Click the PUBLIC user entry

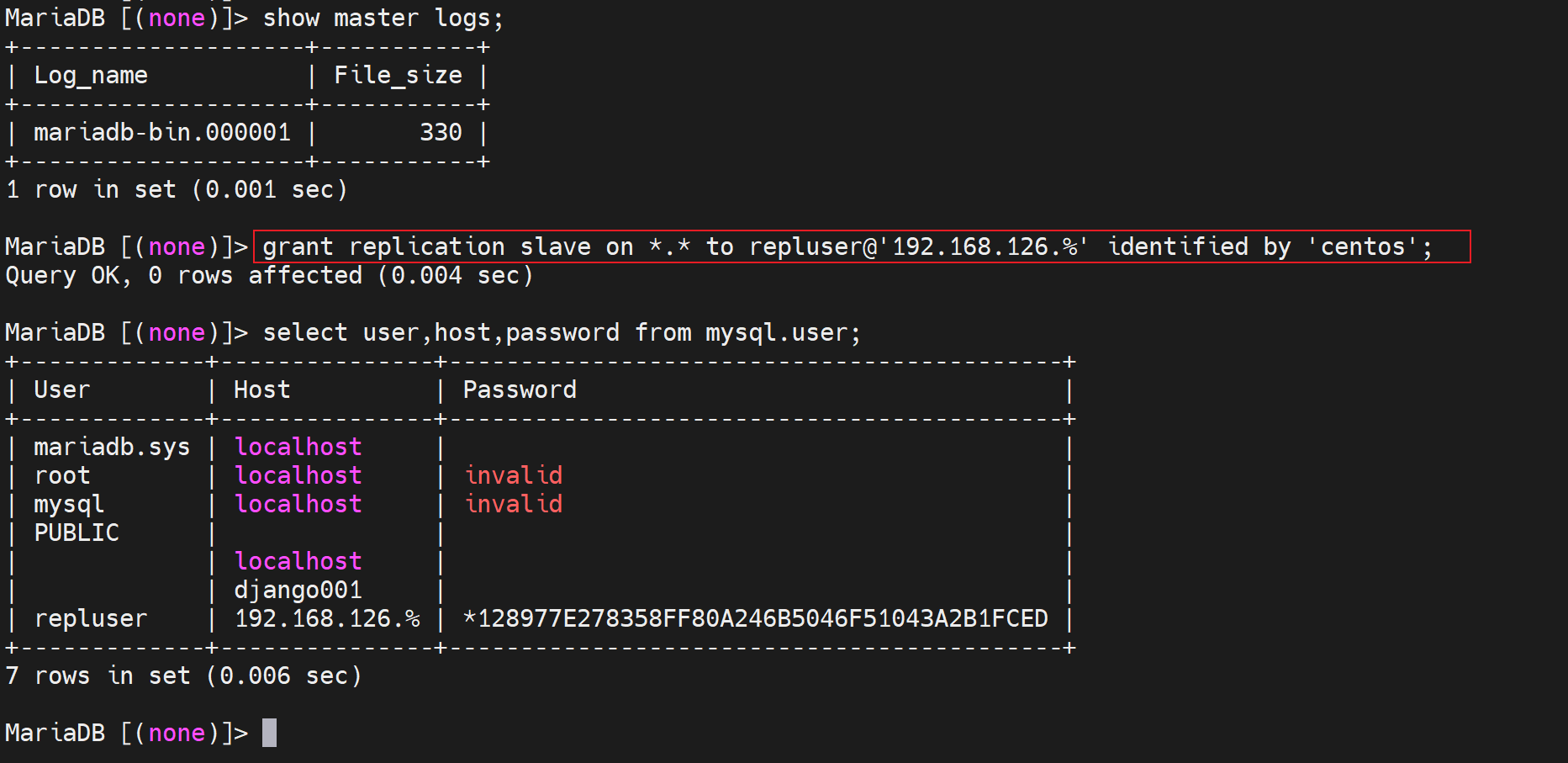(77, 533)
